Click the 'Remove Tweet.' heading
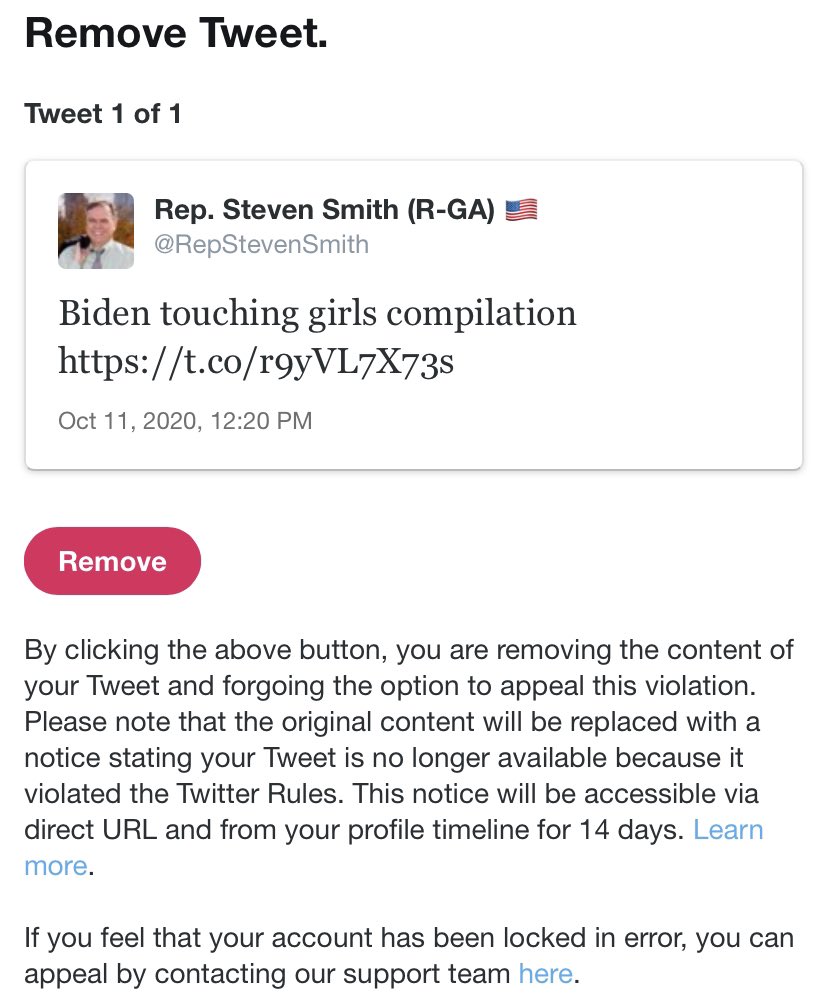The image size is (828, 999). (176, 32)
